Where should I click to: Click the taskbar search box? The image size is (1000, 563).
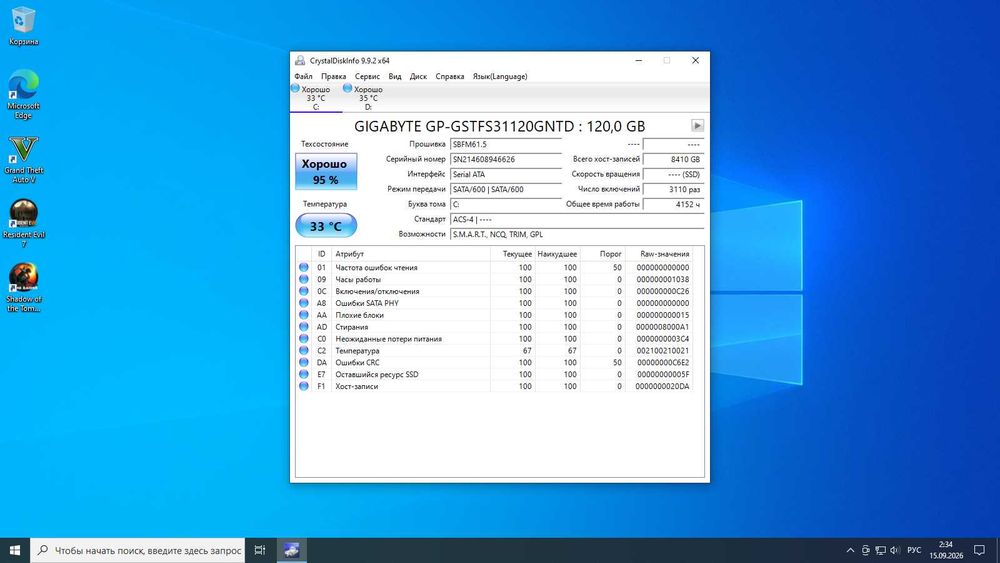[x=138, y=550]
